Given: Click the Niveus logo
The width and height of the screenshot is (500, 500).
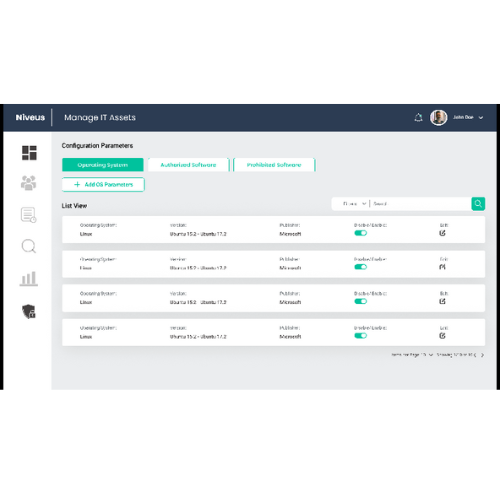Looking at the screenshot, I should click(x=30, y=117).
